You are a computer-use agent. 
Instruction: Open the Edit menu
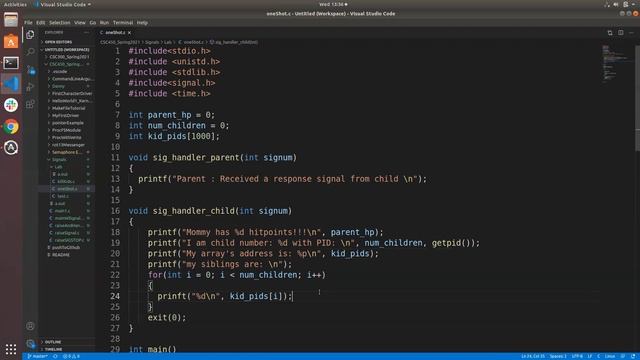point(40,23)
